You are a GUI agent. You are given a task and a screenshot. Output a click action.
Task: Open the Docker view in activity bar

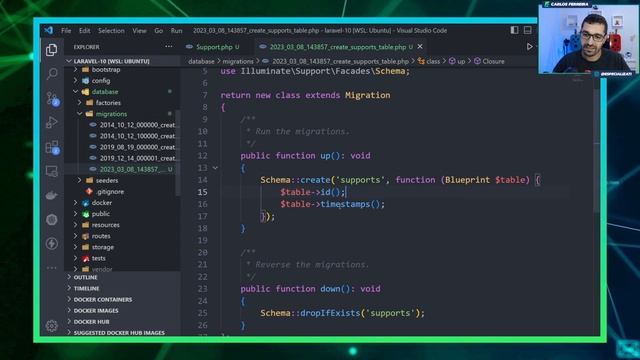tap(51, 196)
